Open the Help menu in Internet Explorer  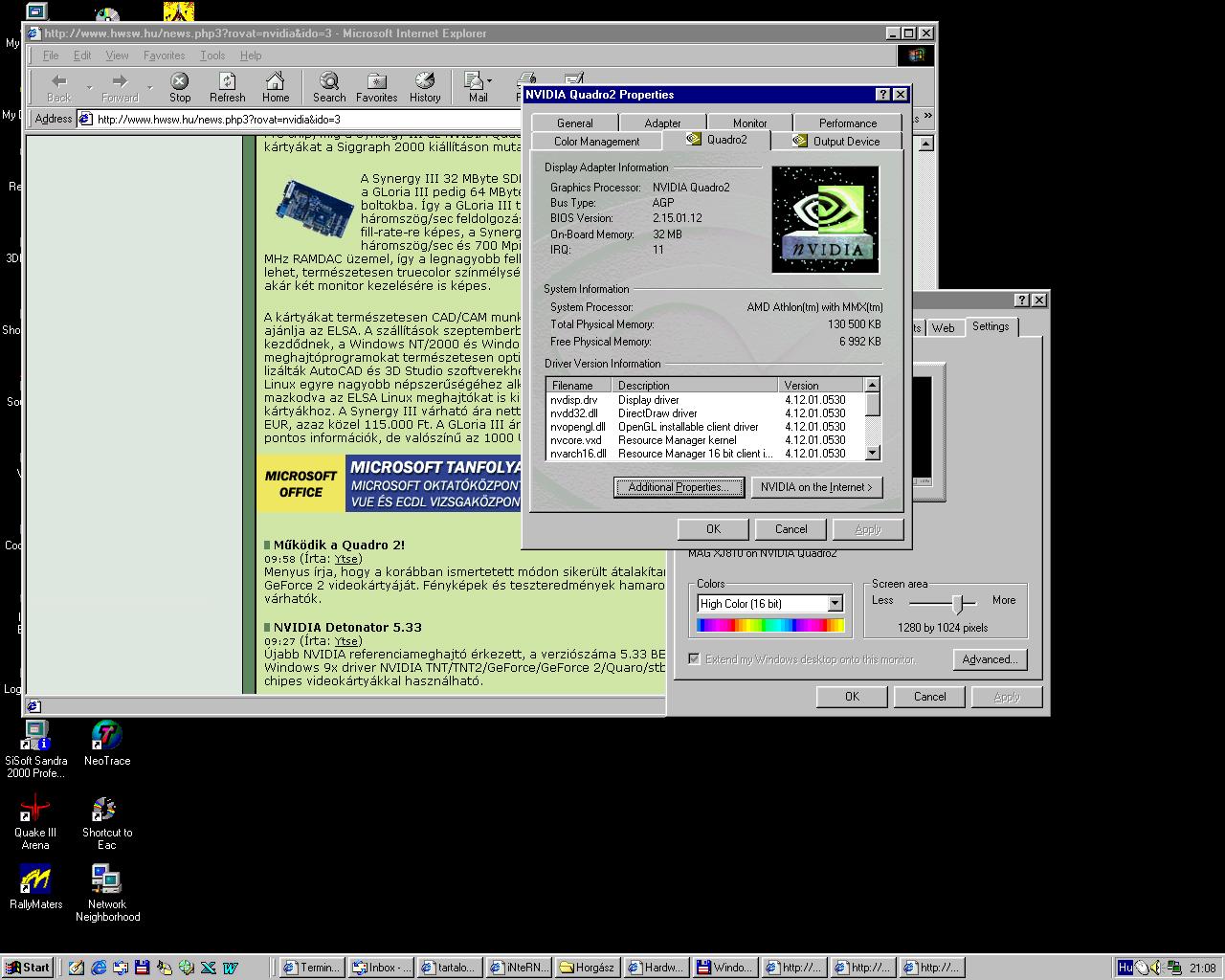[x=251, y=56]
